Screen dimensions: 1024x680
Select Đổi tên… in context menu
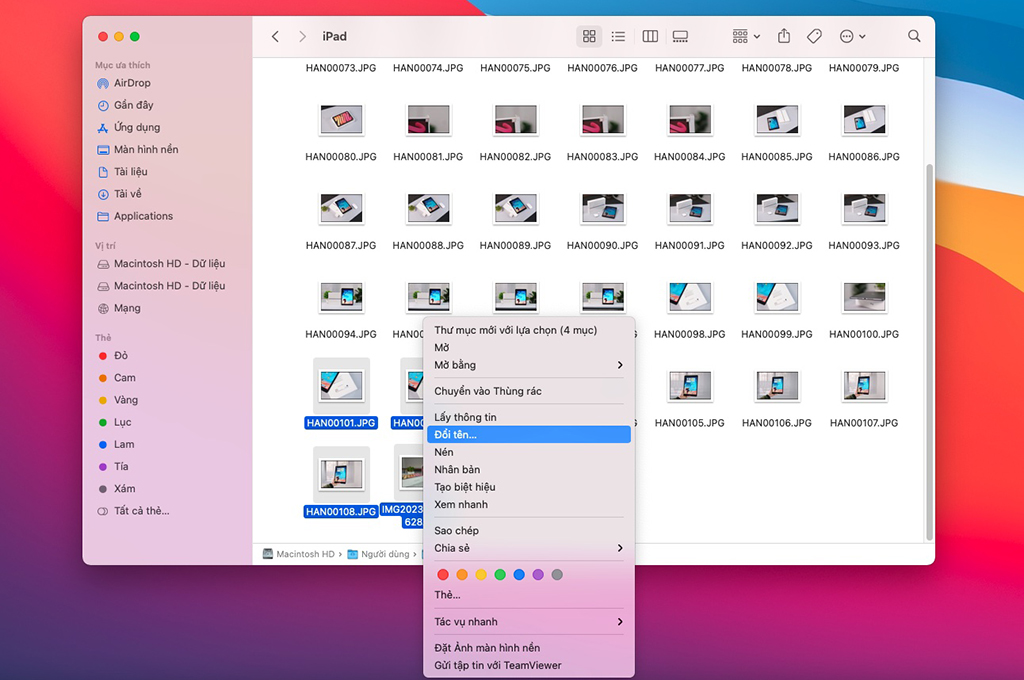pos(529,434)
